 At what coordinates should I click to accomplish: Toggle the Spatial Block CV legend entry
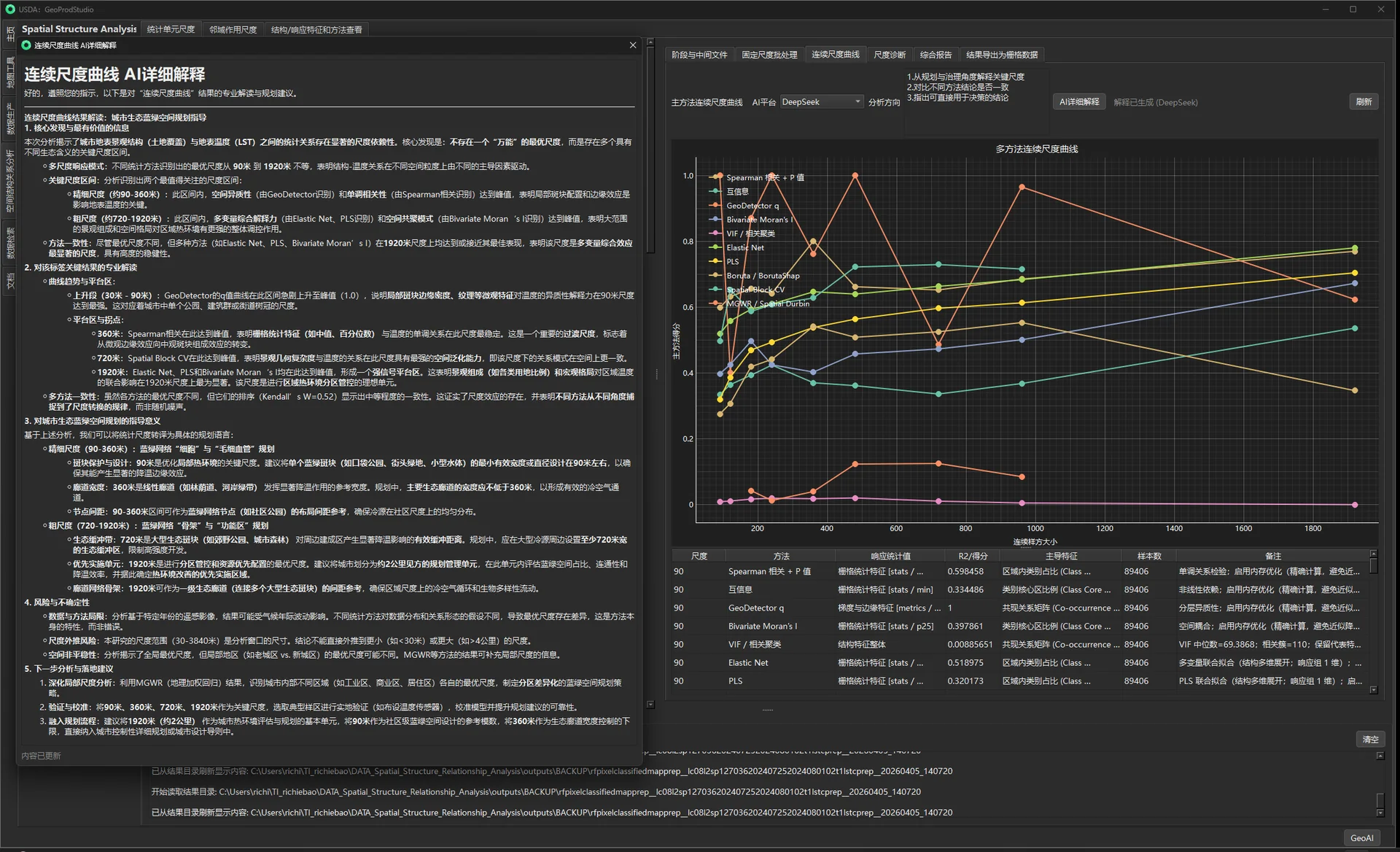click(x=747, y=290)
